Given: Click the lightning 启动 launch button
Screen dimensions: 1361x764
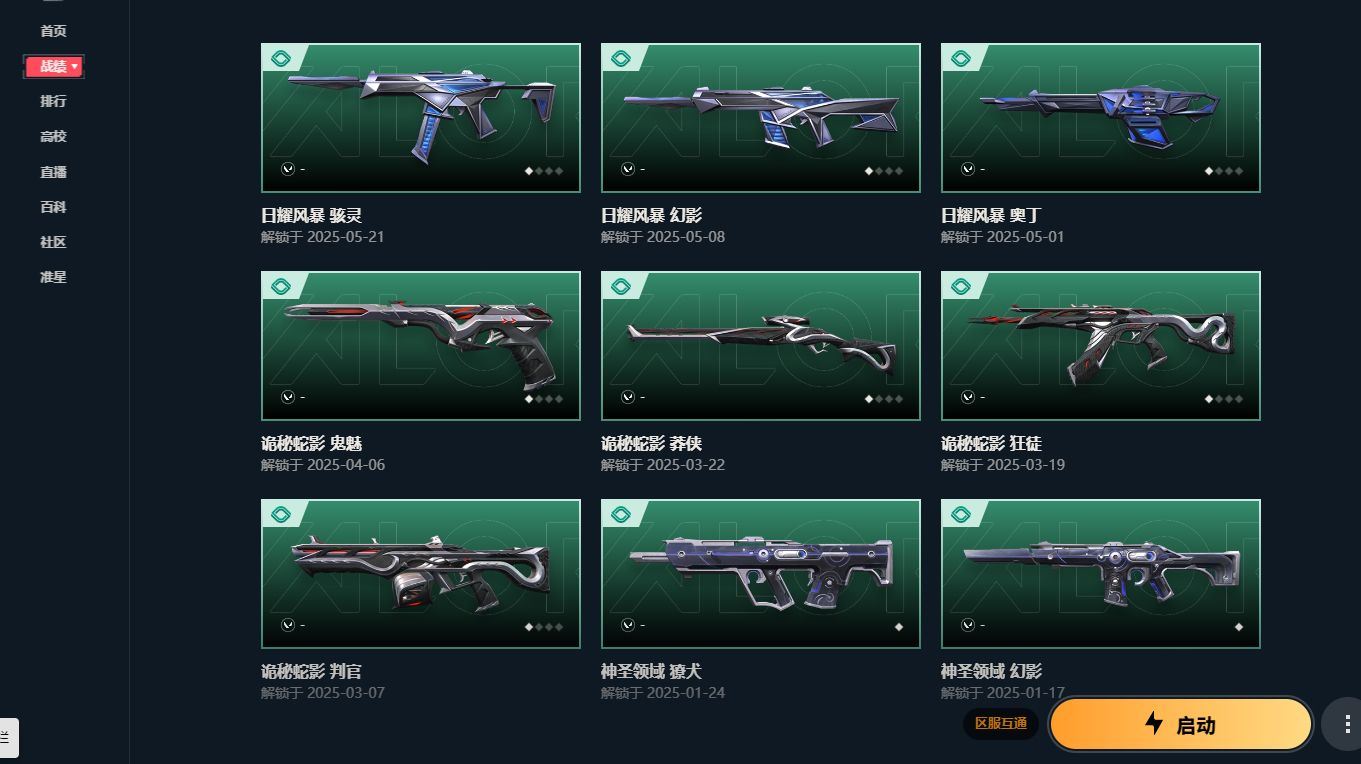Looking at the screenshot, I should (x=1180, y=724).
